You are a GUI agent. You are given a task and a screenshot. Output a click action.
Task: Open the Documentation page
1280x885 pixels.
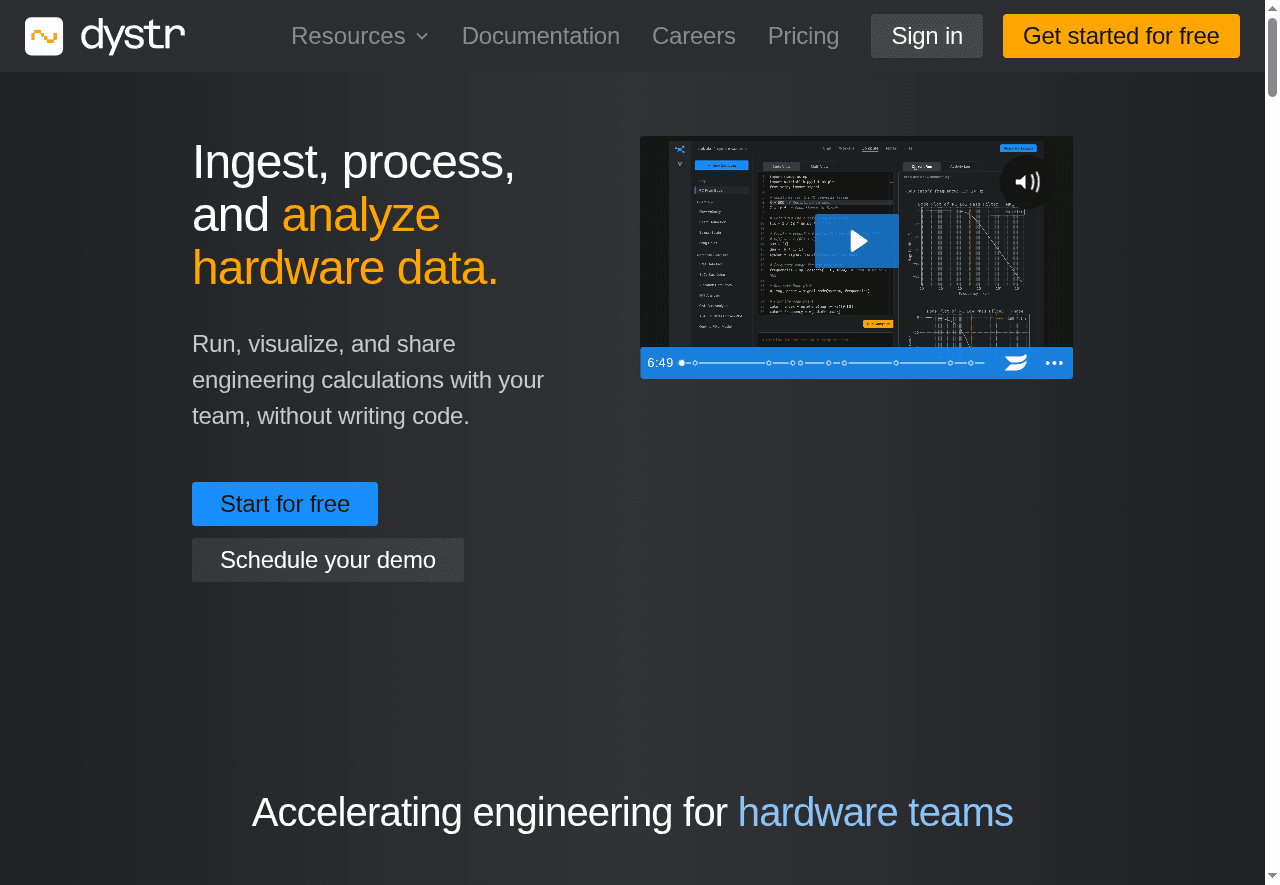540,36
